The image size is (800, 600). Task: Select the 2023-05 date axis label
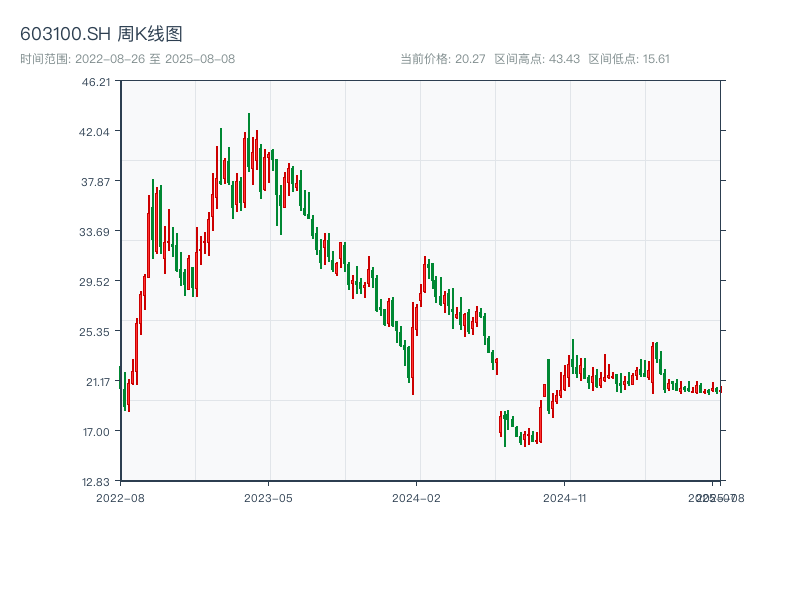268,497
